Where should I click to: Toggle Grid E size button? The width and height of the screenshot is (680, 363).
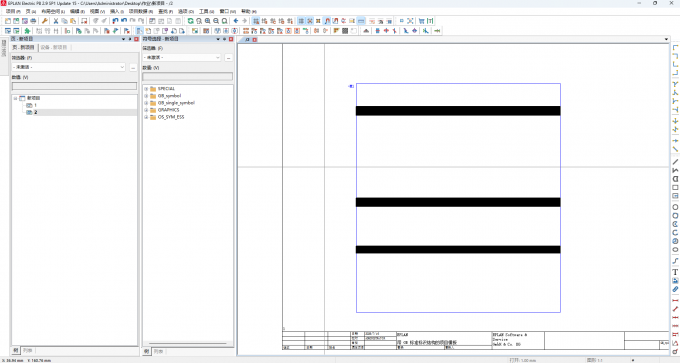290,21
